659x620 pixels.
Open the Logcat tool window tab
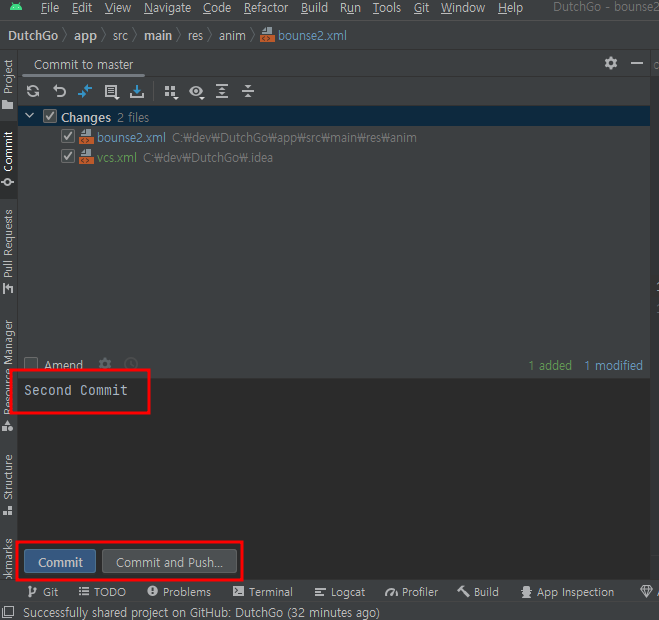tap(340, 592)
